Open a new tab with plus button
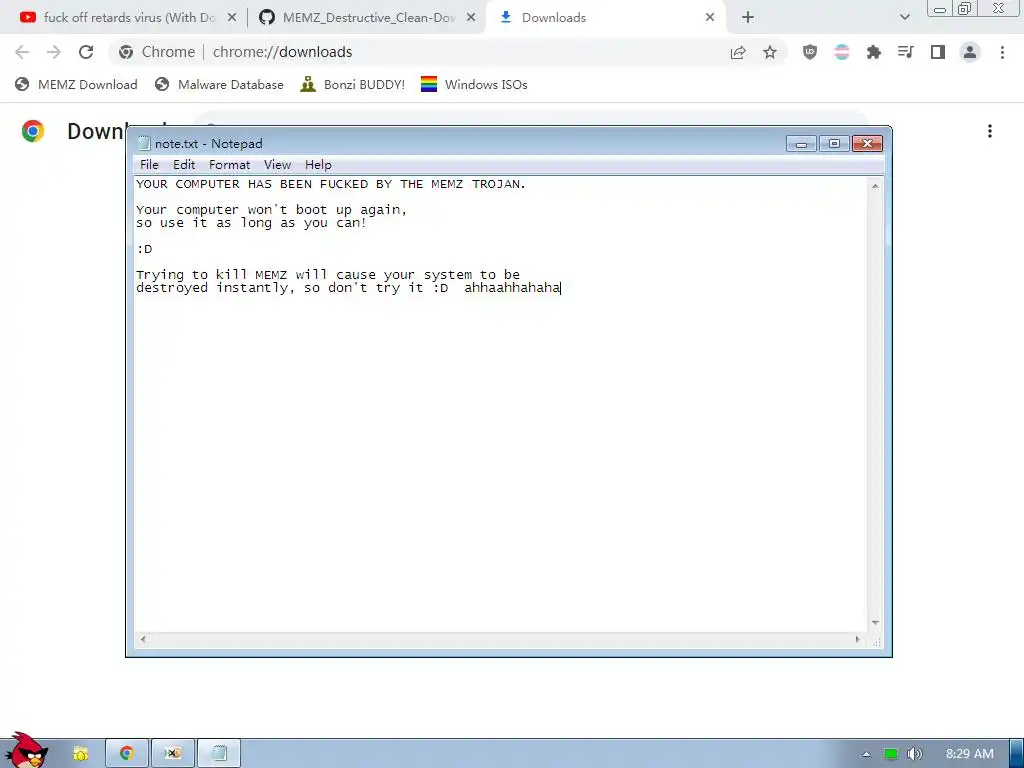This screenshot has width=1024, height=768. point(748,18)
